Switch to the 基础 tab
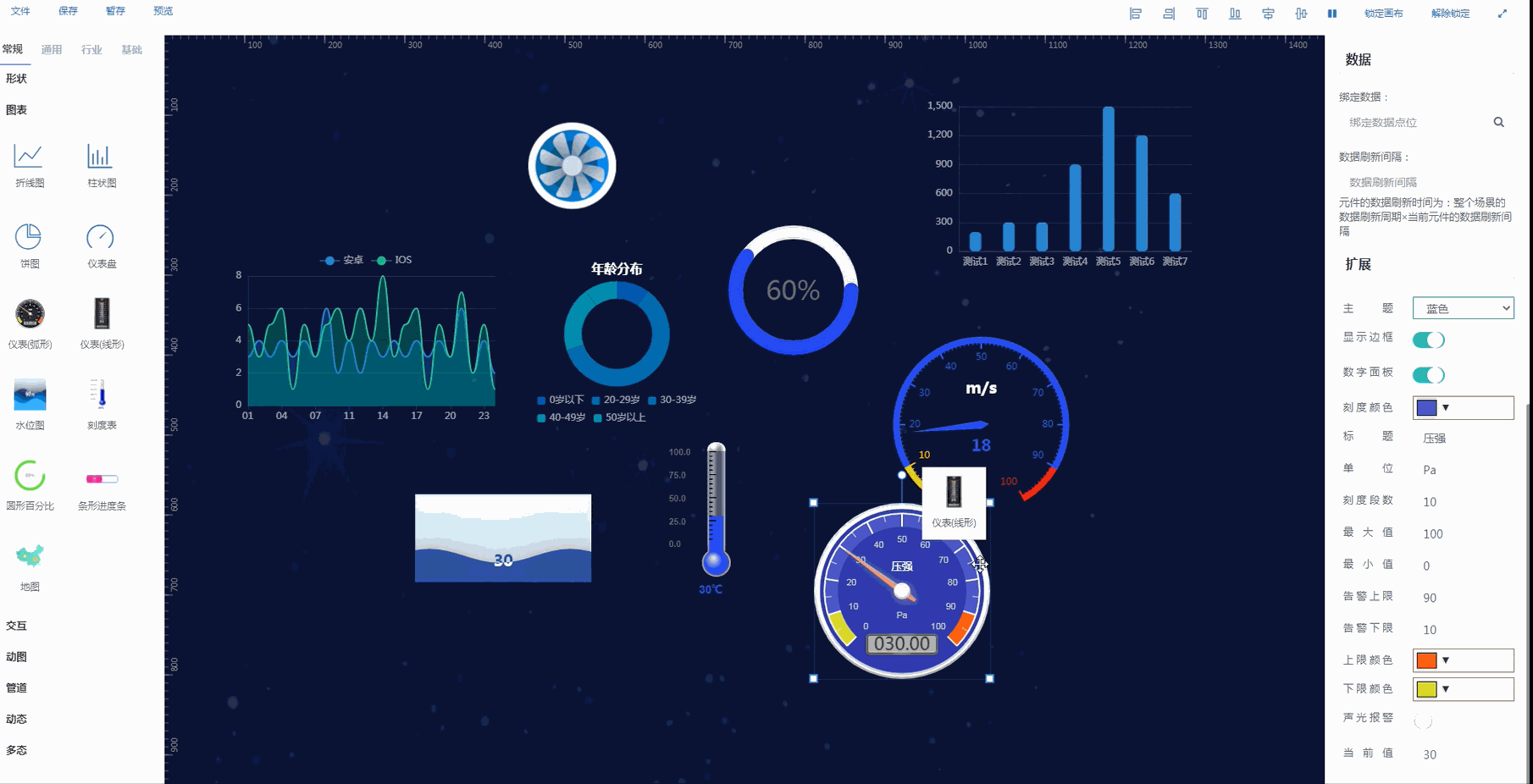Image resolution: width=1533 pixels, height=784 pixels. [131, 50]
